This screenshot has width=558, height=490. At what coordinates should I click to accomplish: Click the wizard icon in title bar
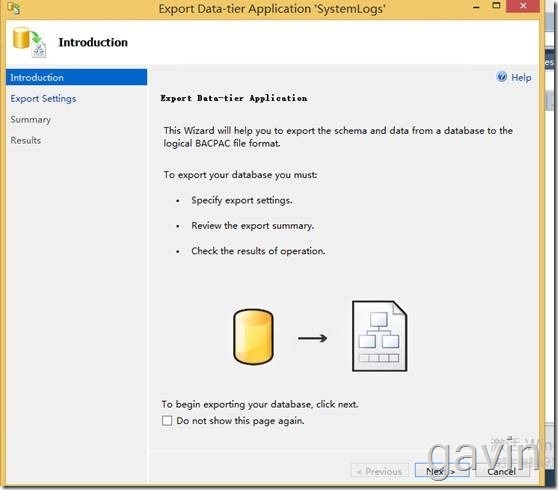coord(14,8)
